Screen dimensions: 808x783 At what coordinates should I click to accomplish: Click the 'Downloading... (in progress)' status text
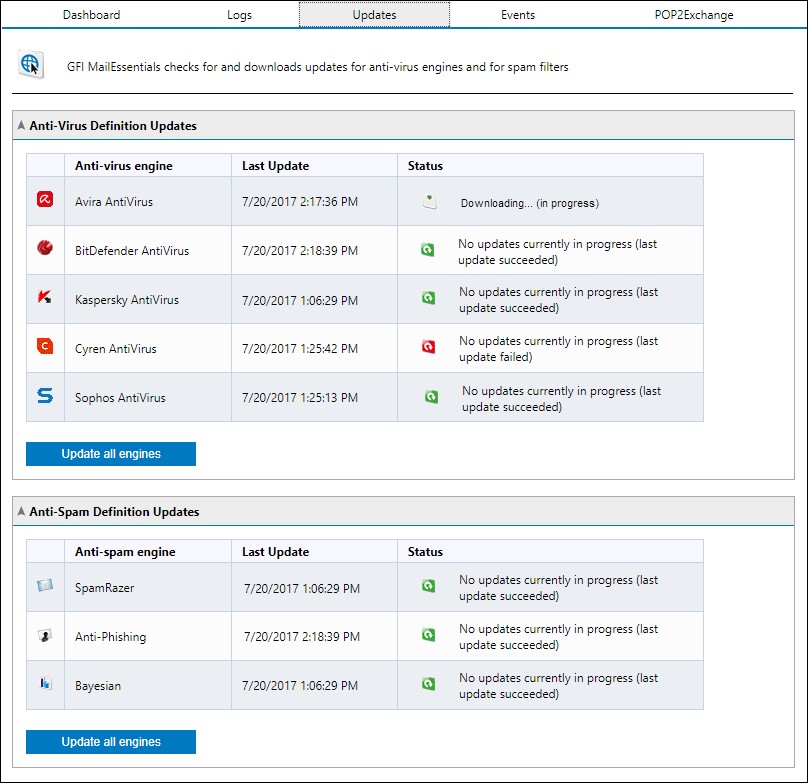pyautogui.click(x=530, y=204)
